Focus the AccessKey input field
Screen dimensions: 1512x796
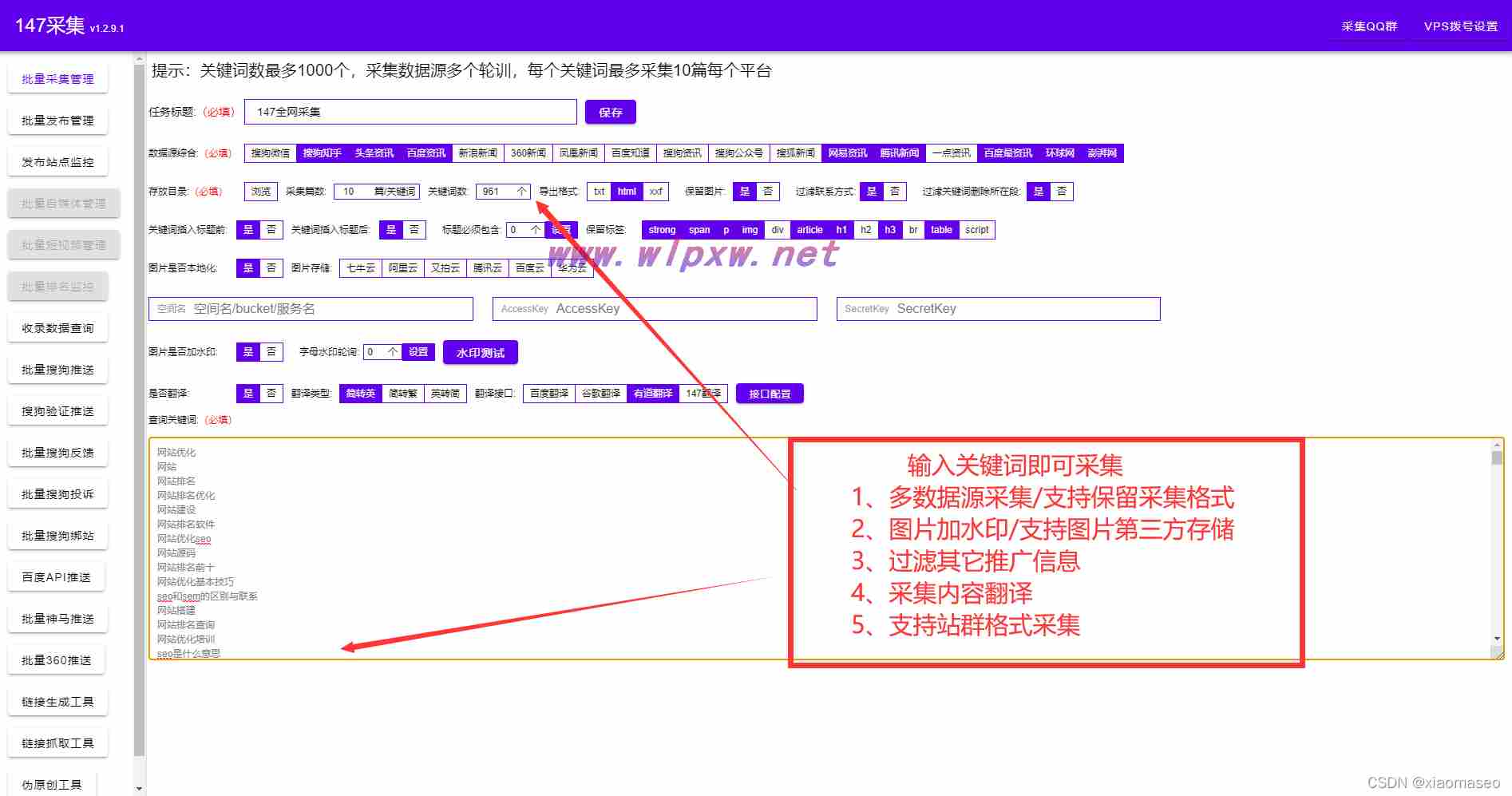pos(655,309)
